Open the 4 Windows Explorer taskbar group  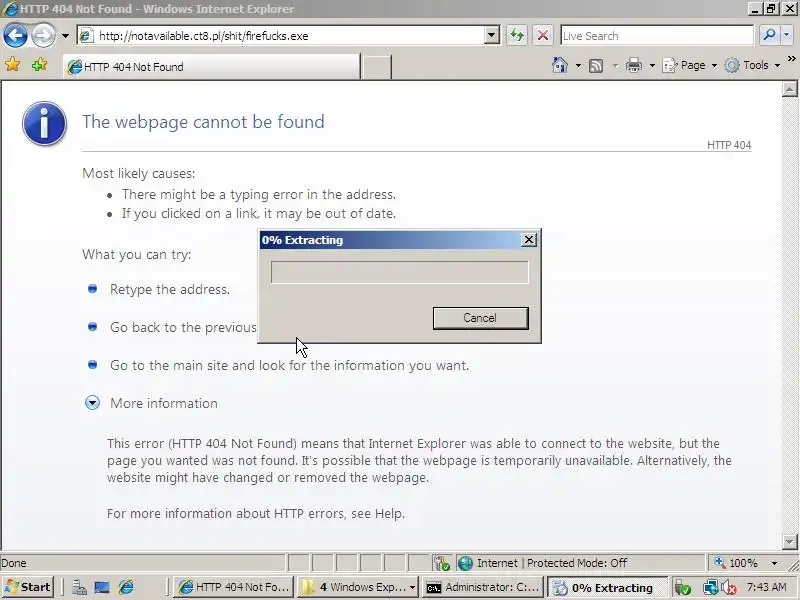(359, 587)
